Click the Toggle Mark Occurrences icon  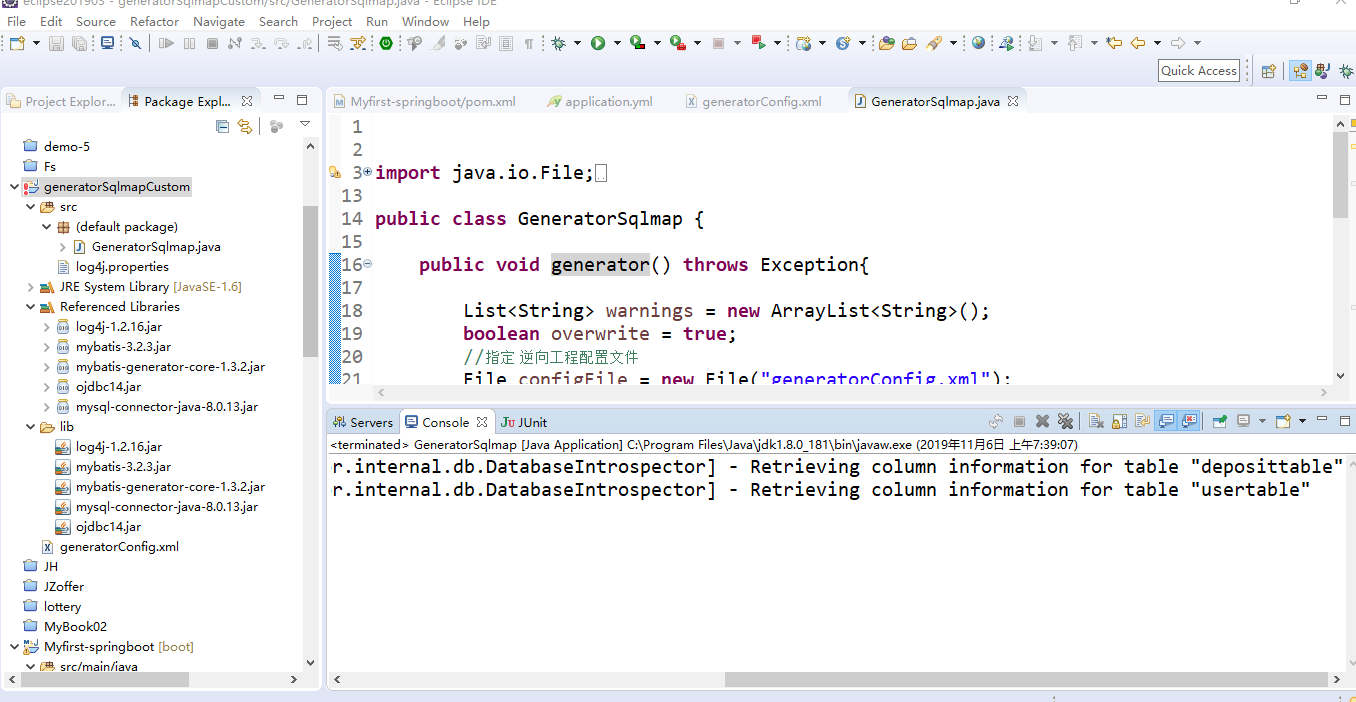[436, 43]
